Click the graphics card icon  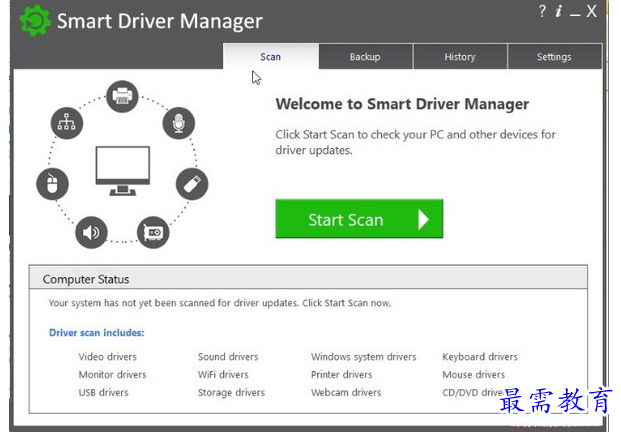tap(153, 232)
